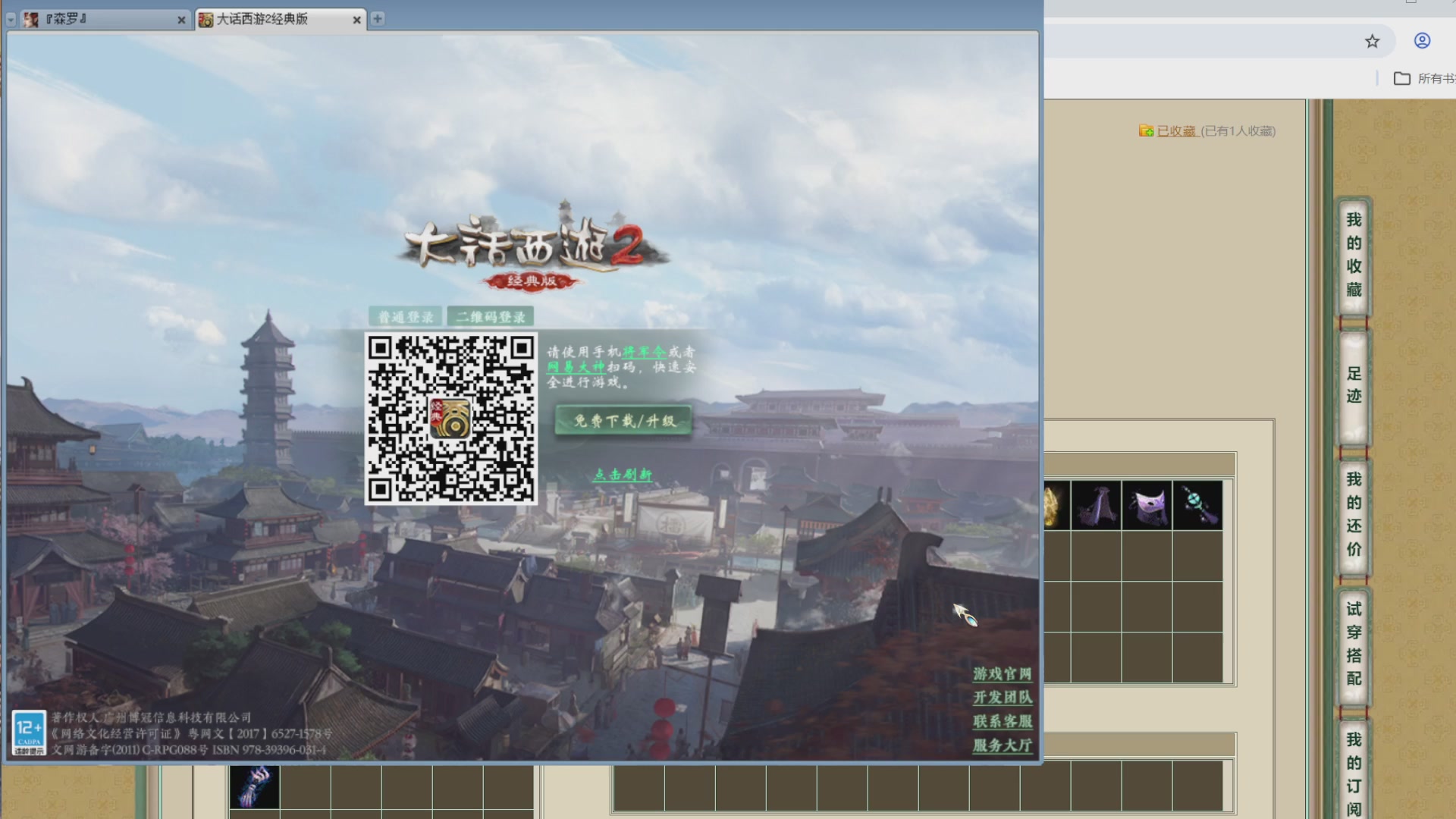
Task: Click the 免费下载/升级 button
Action: tap(623, 421)
